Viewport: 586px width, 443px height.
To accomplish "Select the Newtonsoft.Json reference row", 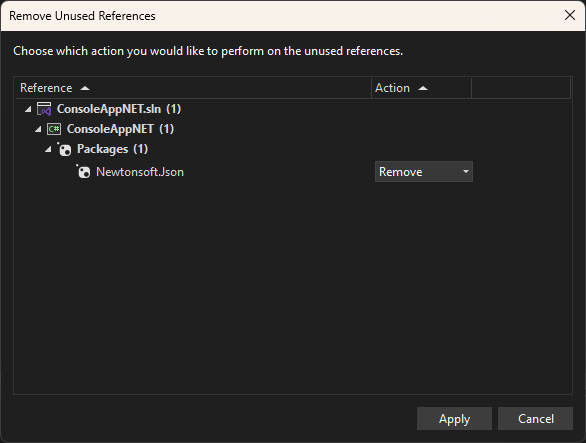I will pyautogui.click(x=293, y=172).
